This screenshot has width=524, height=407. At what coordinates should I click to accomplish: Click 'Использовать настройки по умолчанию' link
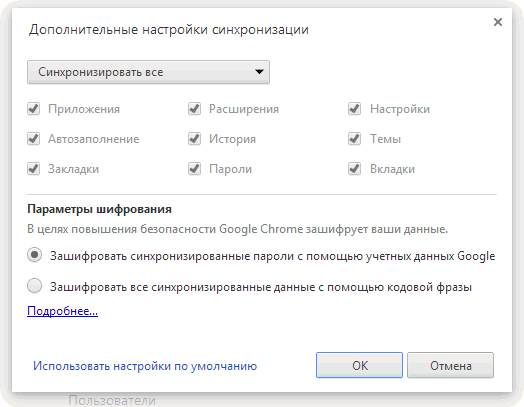(145, 366)
